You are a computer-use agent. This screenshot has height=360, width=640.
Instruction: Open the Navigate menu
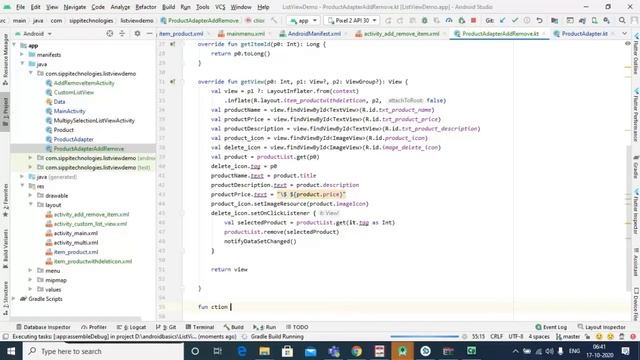(x=75, y=7)
